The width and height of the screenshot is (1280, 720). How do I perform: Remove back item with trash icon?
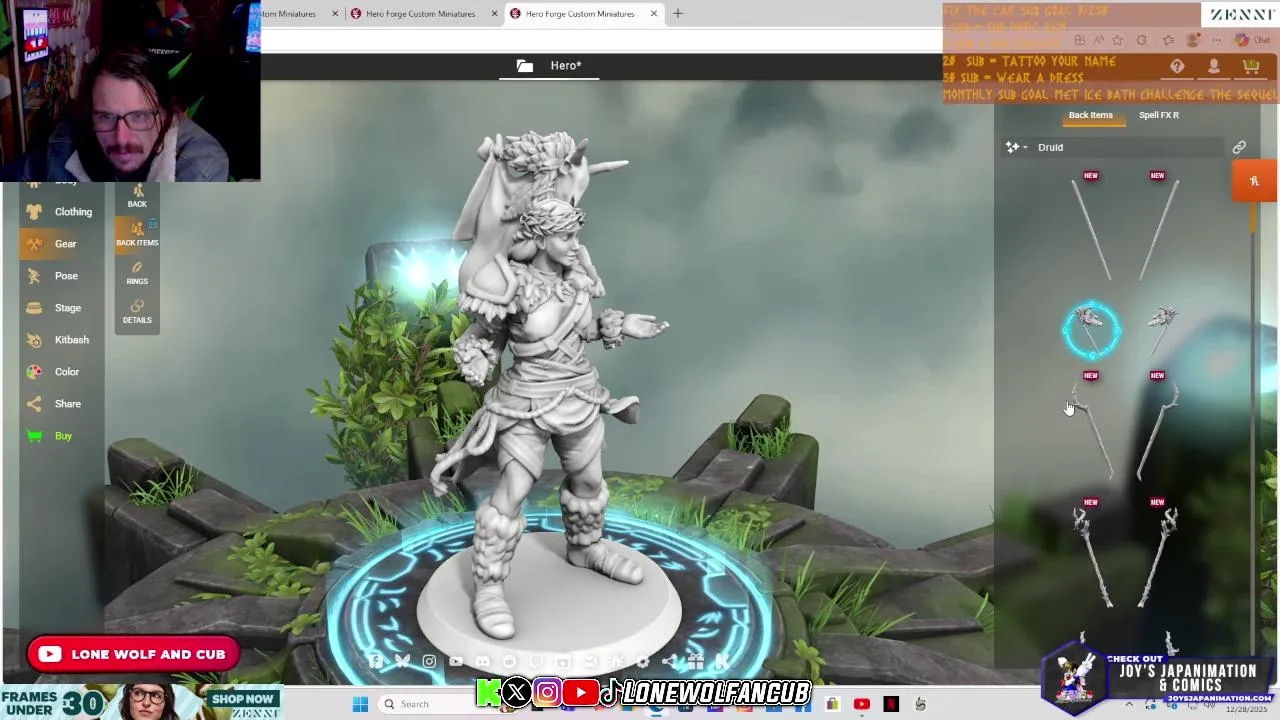(153, 223)
